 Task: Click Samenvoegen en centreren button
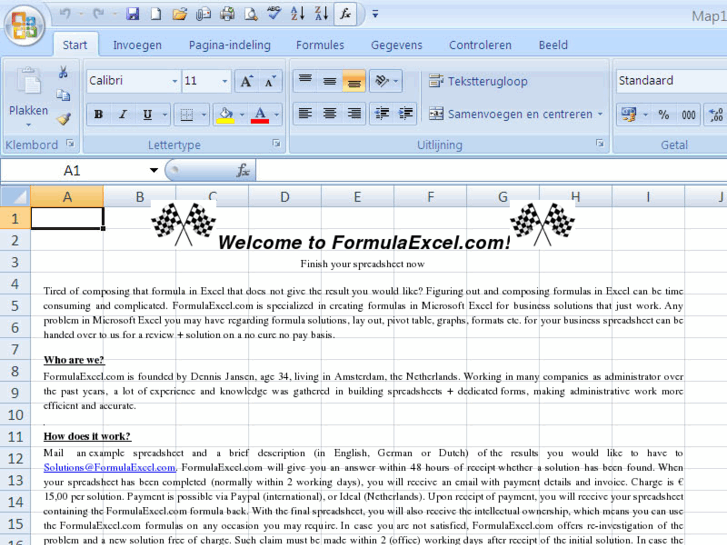tap(510, 114)
